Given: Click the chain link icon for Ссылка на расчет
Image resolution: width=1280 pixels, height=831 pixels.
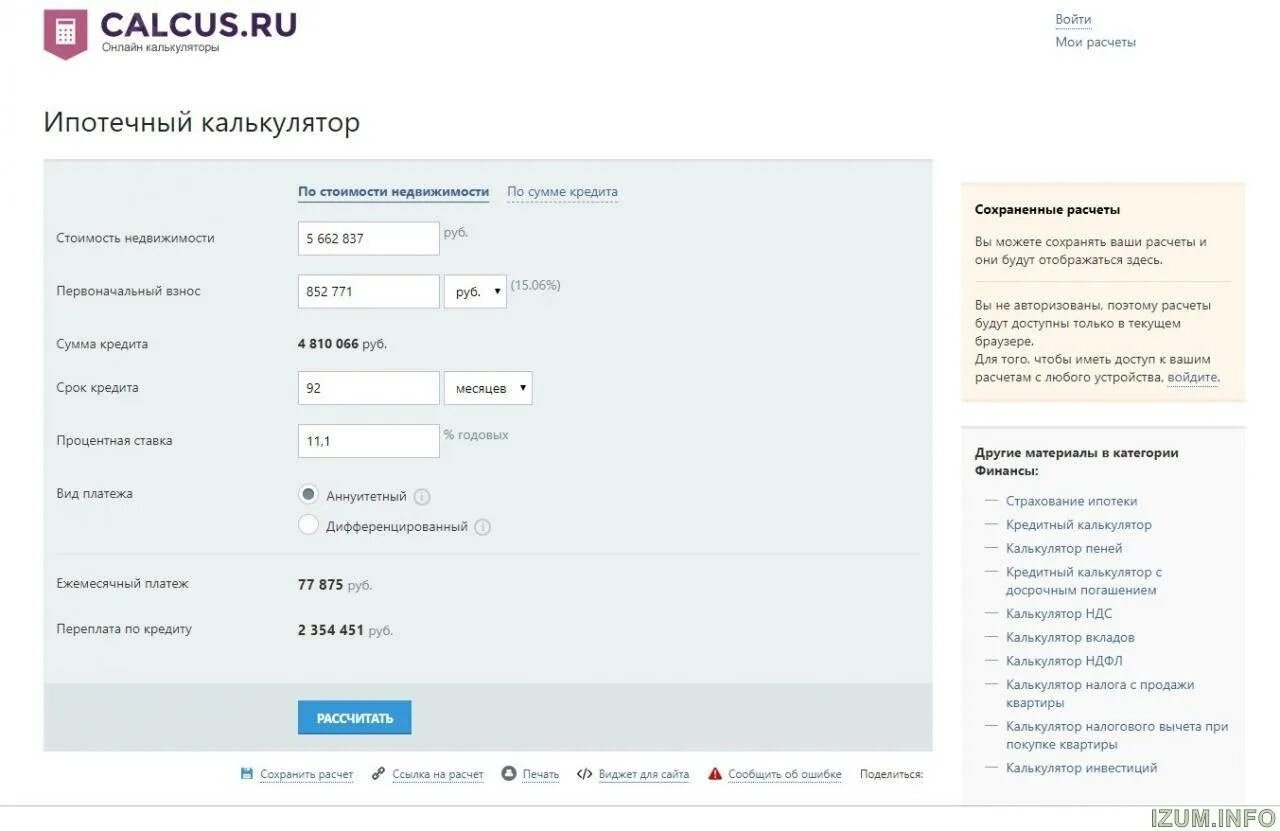Looking at the screenshot, I should pyautogui.click(x=378, y=774).
